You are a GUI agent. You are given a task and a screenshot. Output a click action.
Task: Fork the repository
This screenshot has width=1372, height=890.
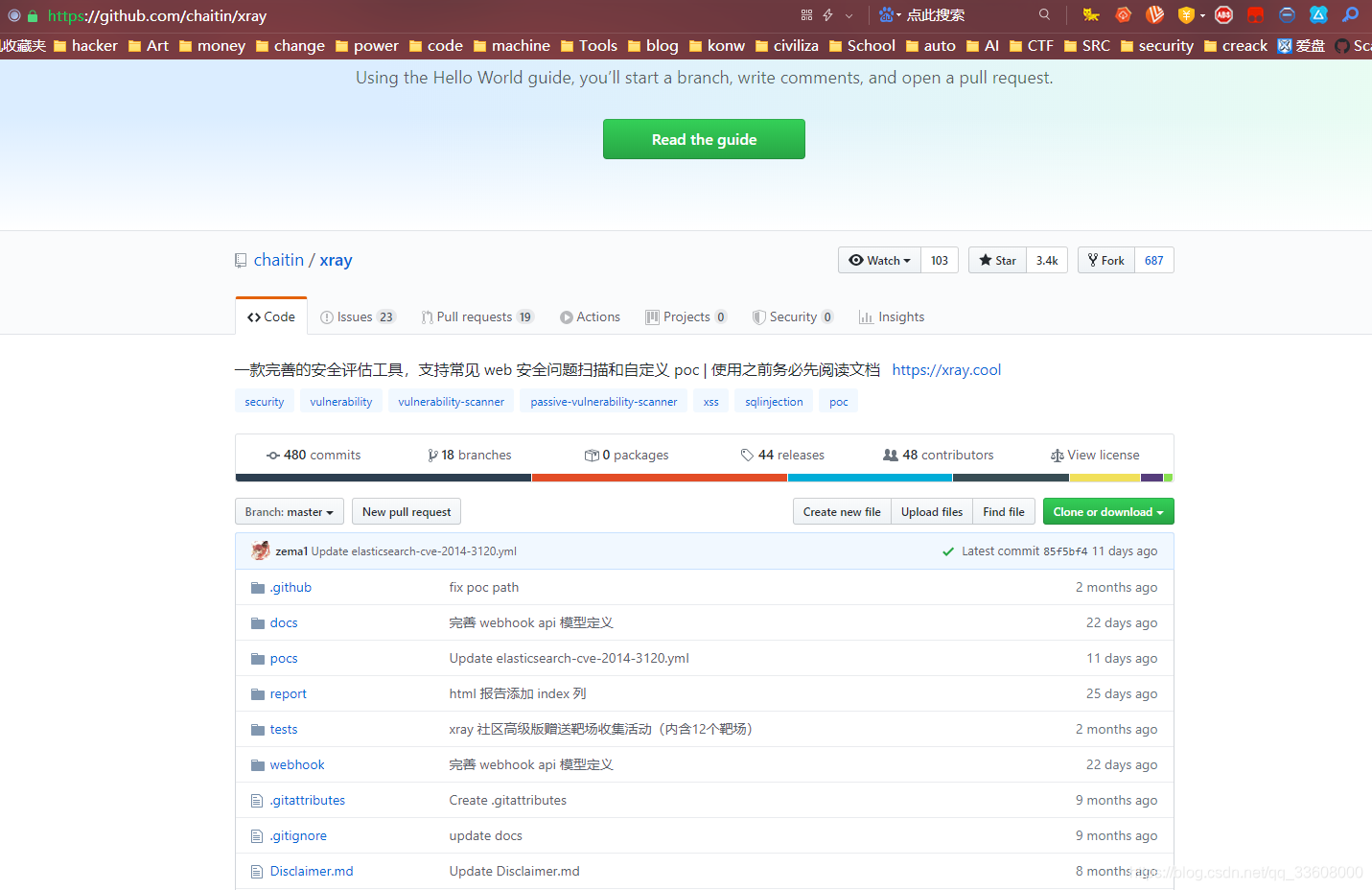(1106, 260)
